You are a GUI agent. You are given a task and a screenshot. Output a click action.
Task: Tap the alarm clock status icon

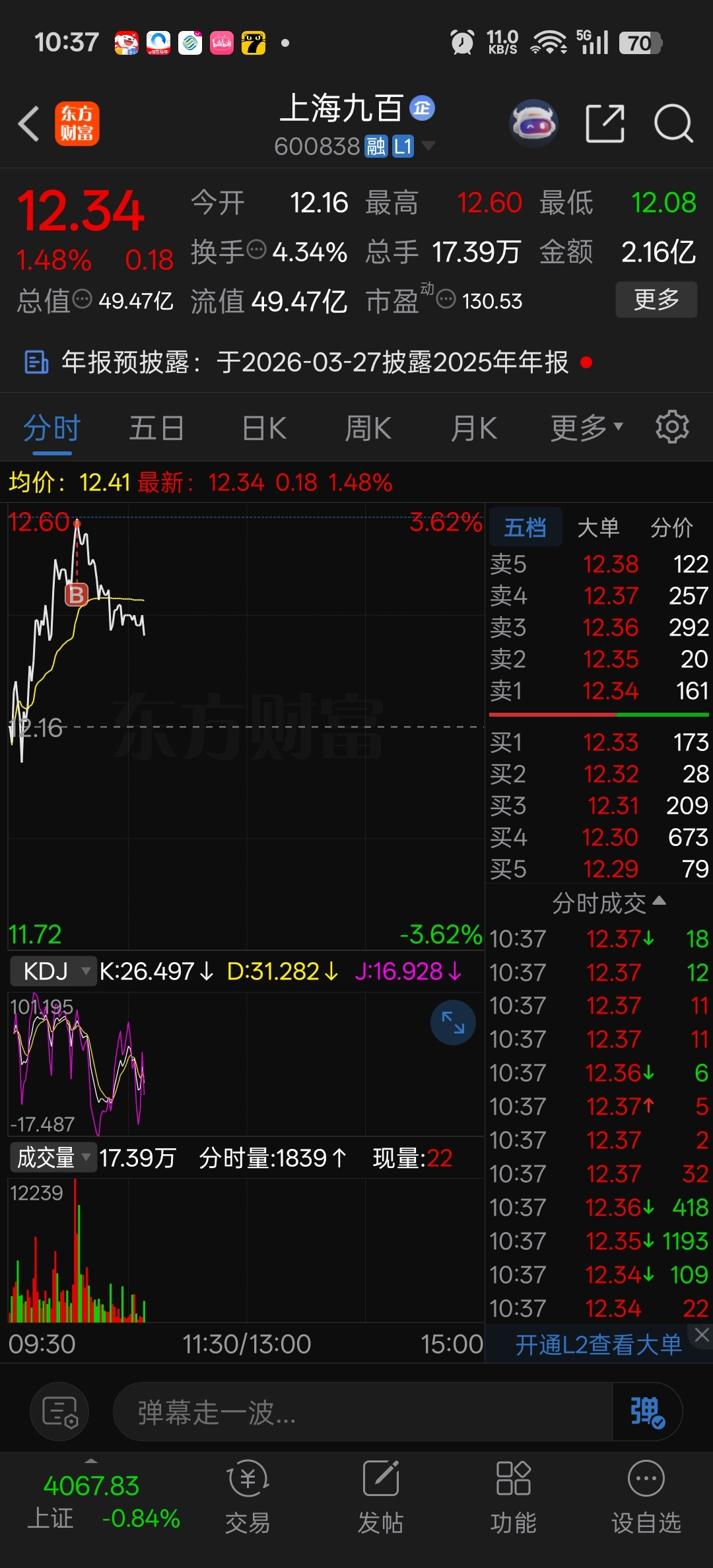point(462,43)
